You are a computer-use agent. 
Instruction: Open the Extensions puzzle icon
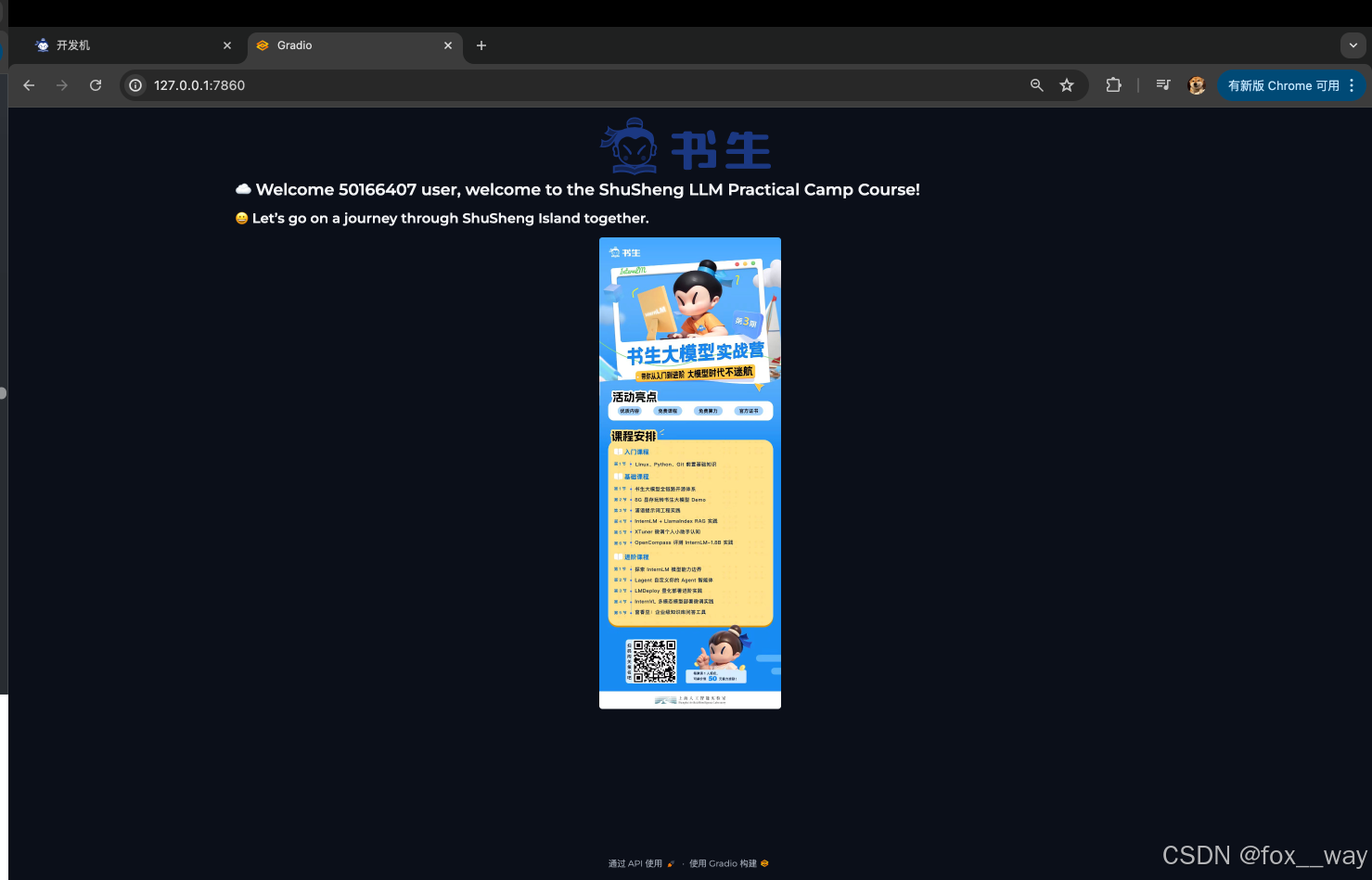[x=1114, y=85]
